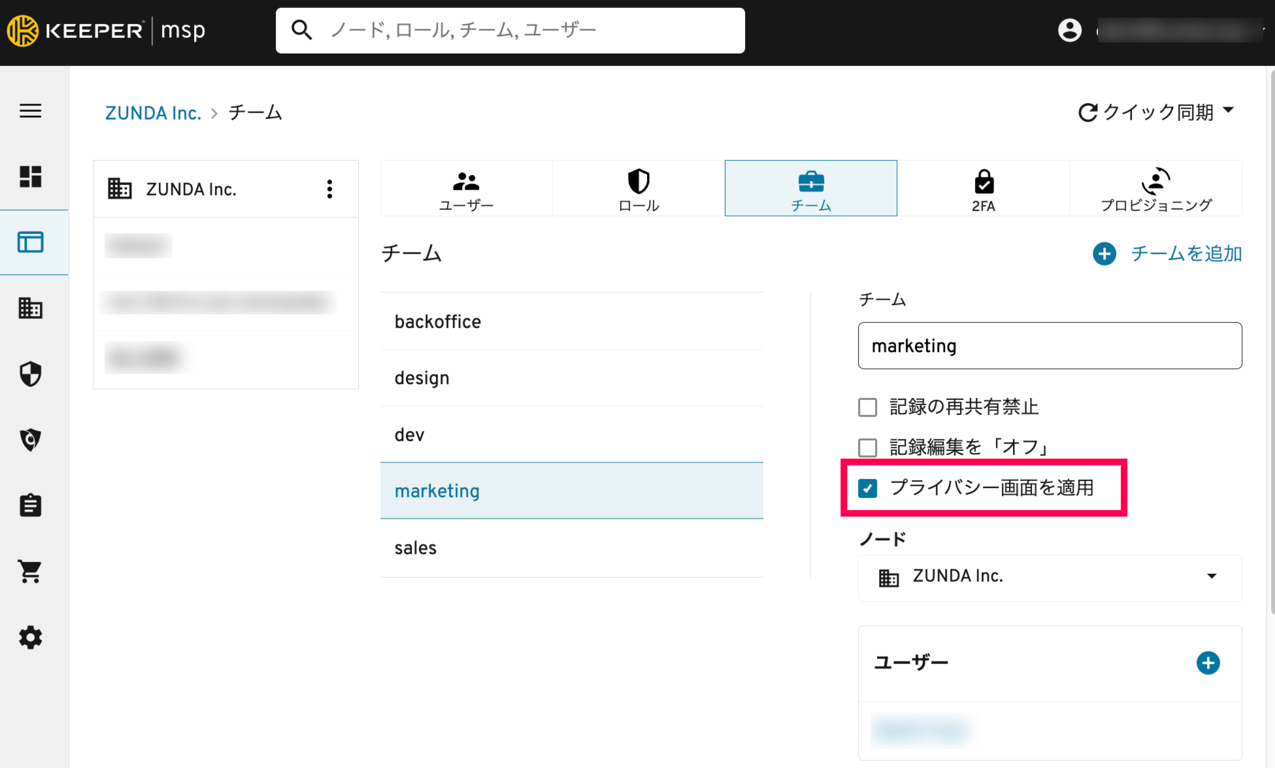Click the shopping cart icon in the sidebar
This screenshot has width=1275, height=768.
[31, 571]
